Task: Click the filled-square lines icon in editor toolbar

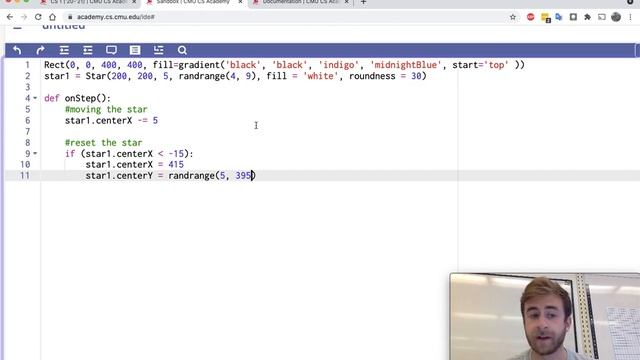Action: click(x=135, y=50)
